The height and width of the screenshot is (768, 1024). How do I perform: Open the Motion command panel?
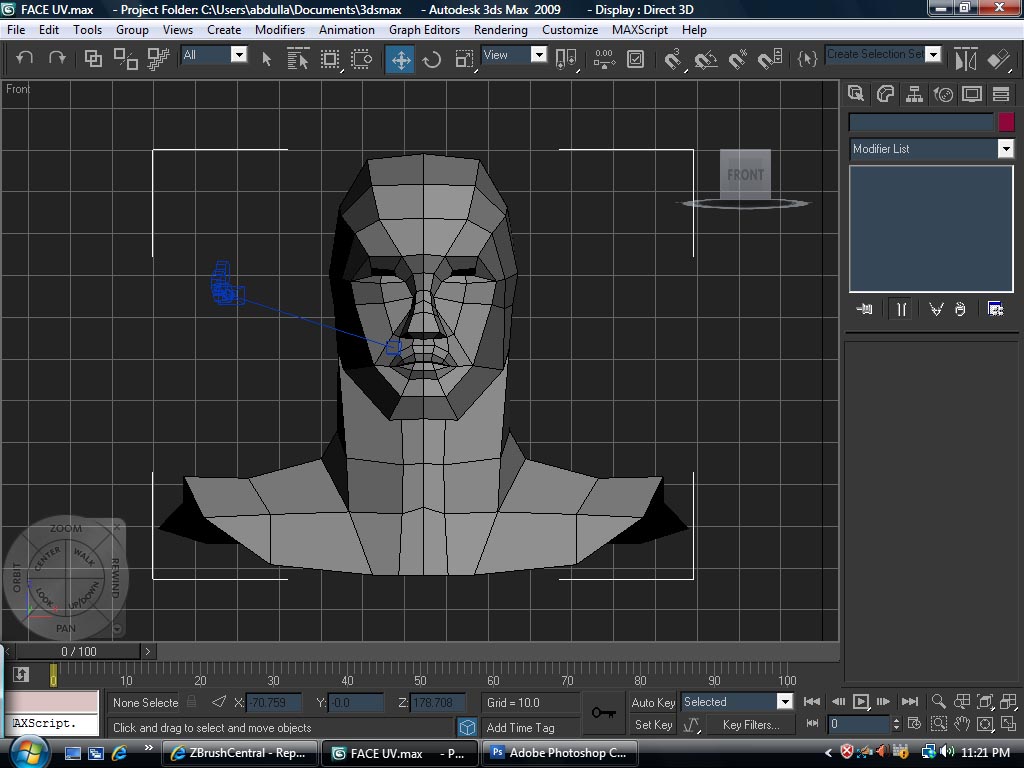point(943,95)
